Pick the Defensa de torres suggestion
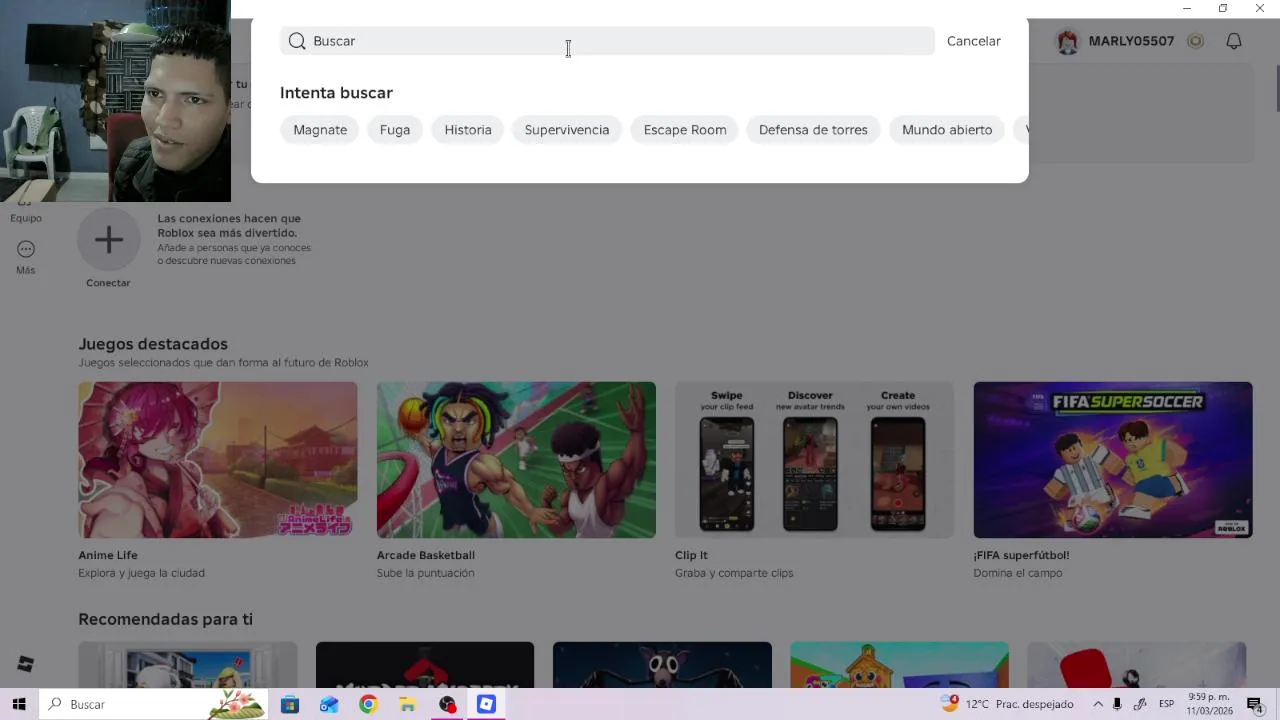 point(813,130)
